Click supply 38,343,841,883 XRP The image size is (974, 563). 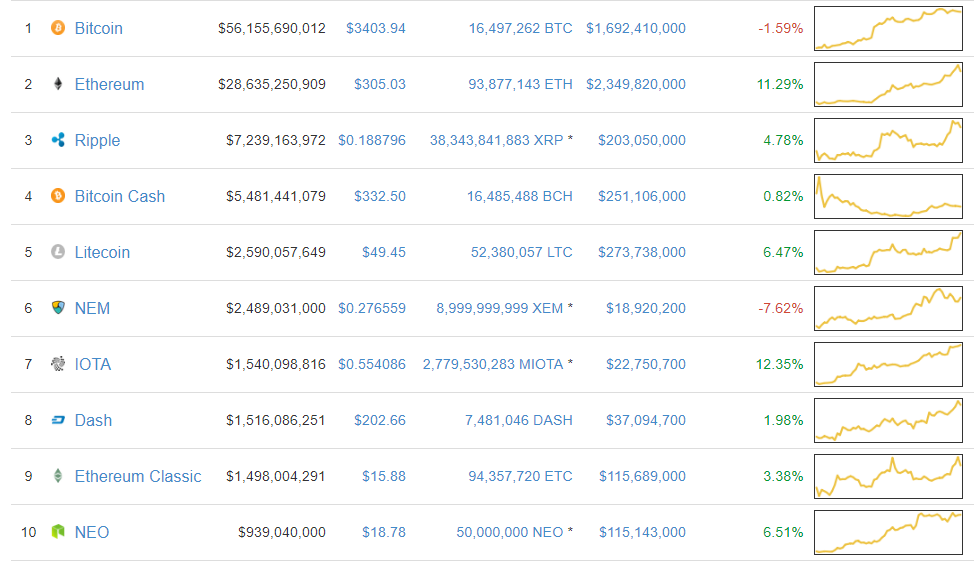click(496, 140)
